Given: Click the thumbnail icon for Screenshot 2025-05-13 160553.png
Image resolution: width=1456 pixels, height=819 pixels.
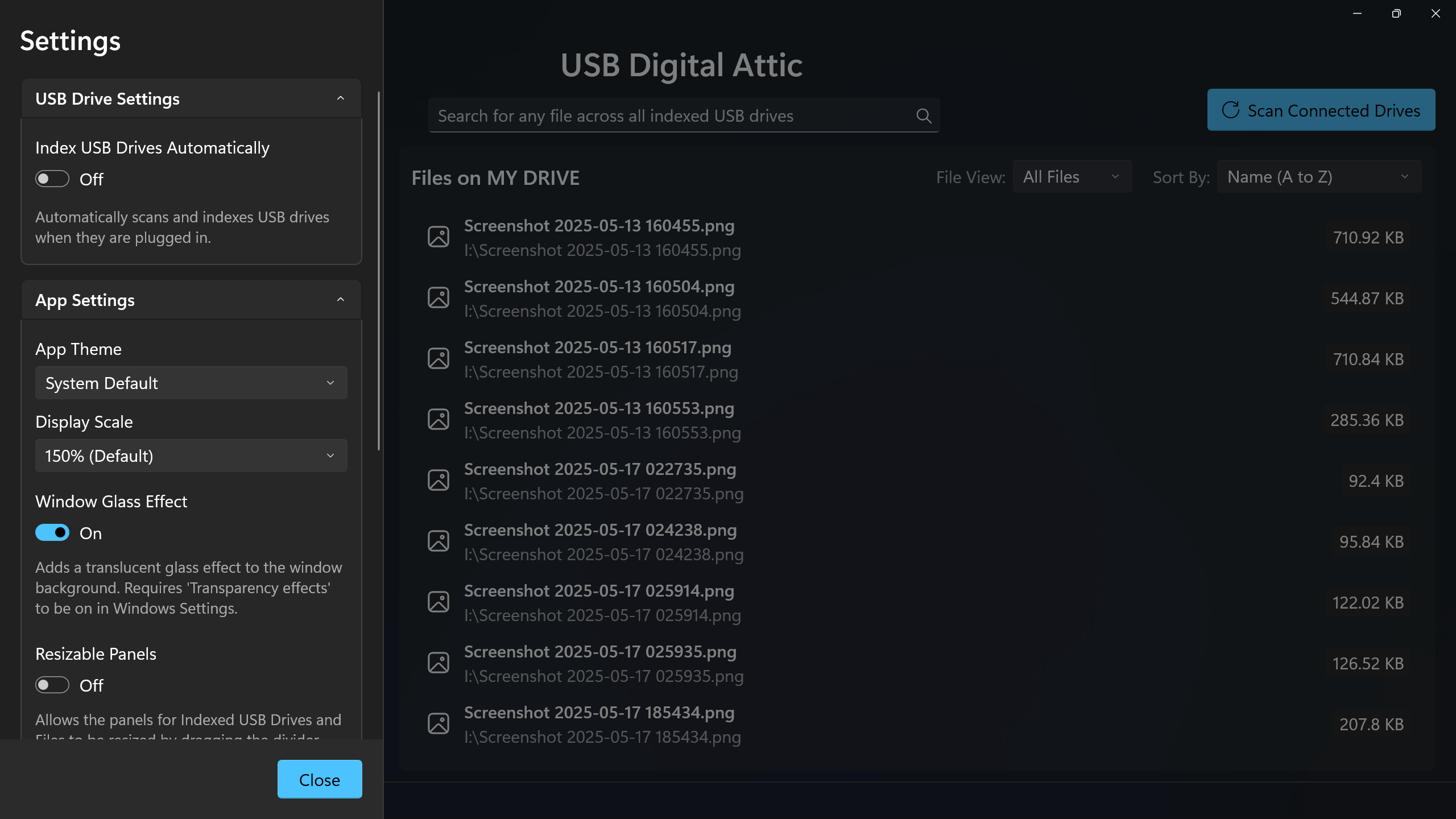Looking at the screenshot, I should [439, 419].
